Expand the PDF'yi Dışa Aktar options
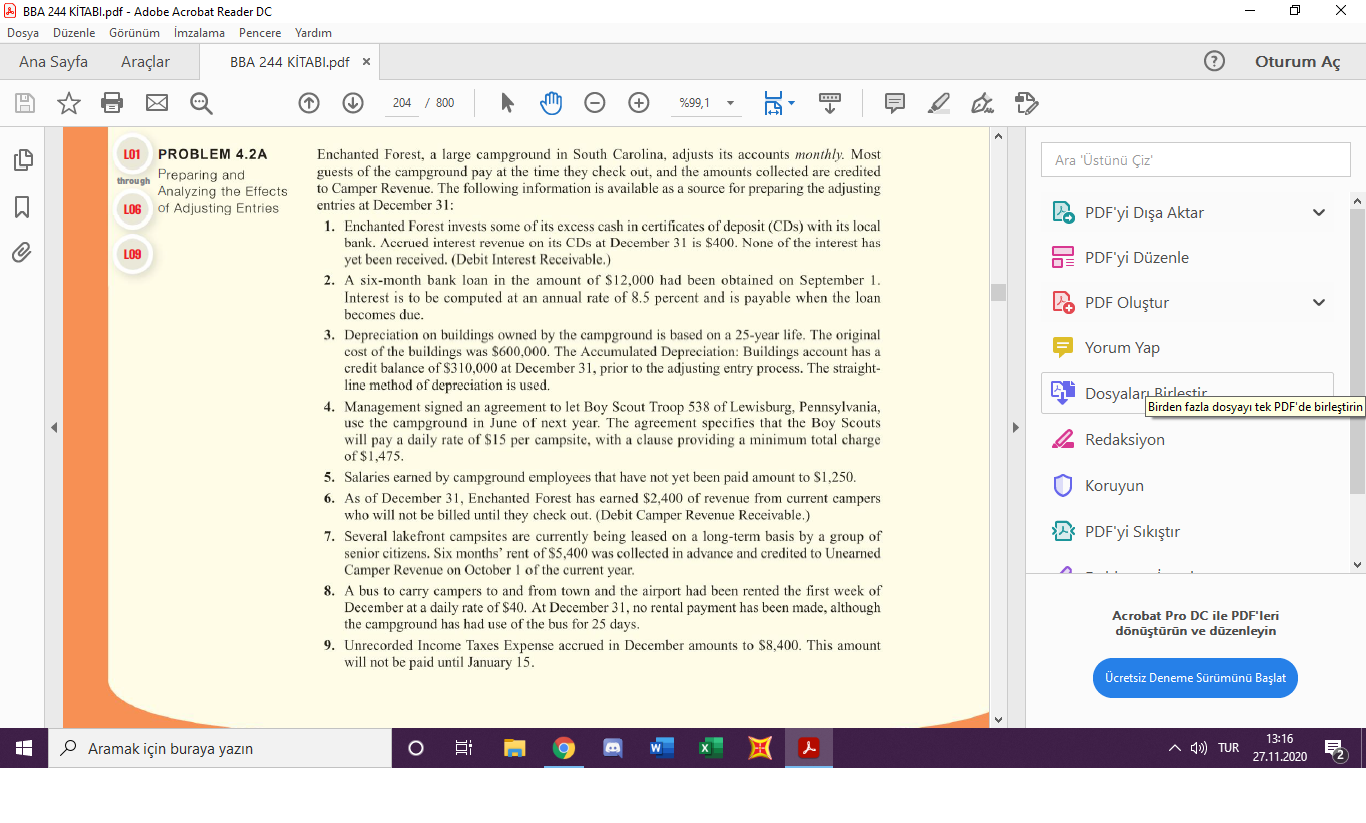 tap(1318, 212)
